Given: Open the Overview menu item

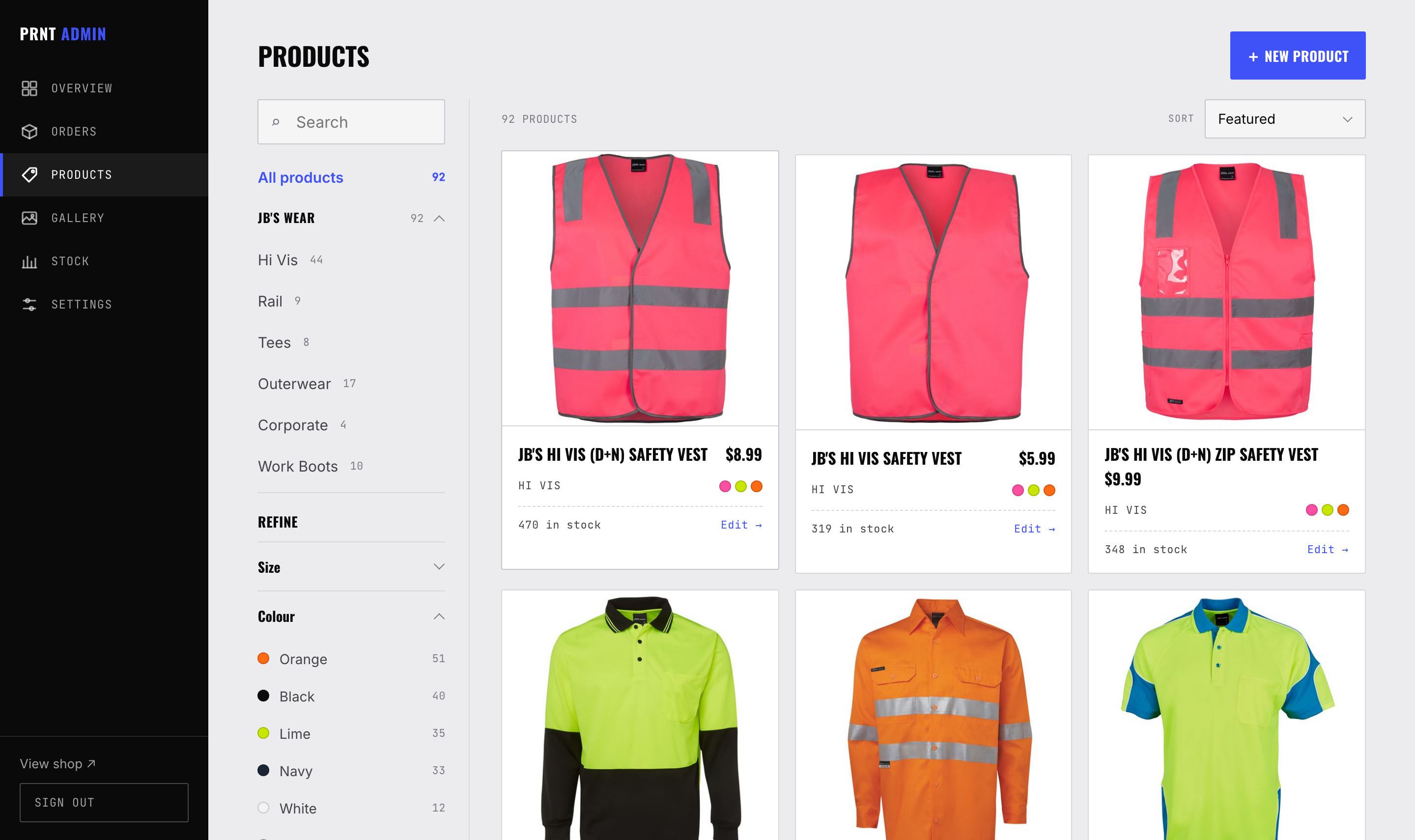Looking at the screenshot, I should pos(104,88).
